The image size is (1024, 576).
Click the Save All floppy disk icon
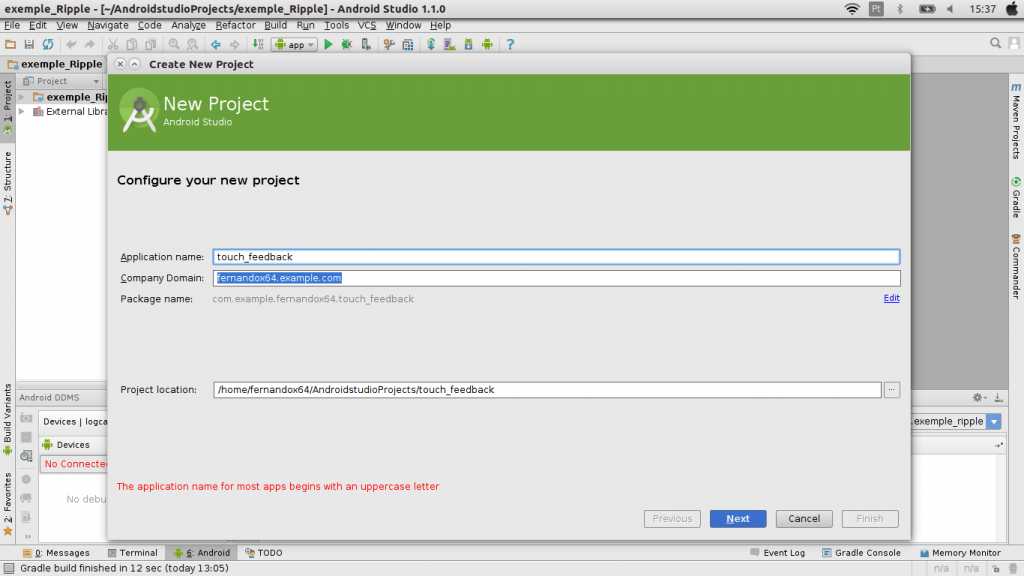point(29,44)
